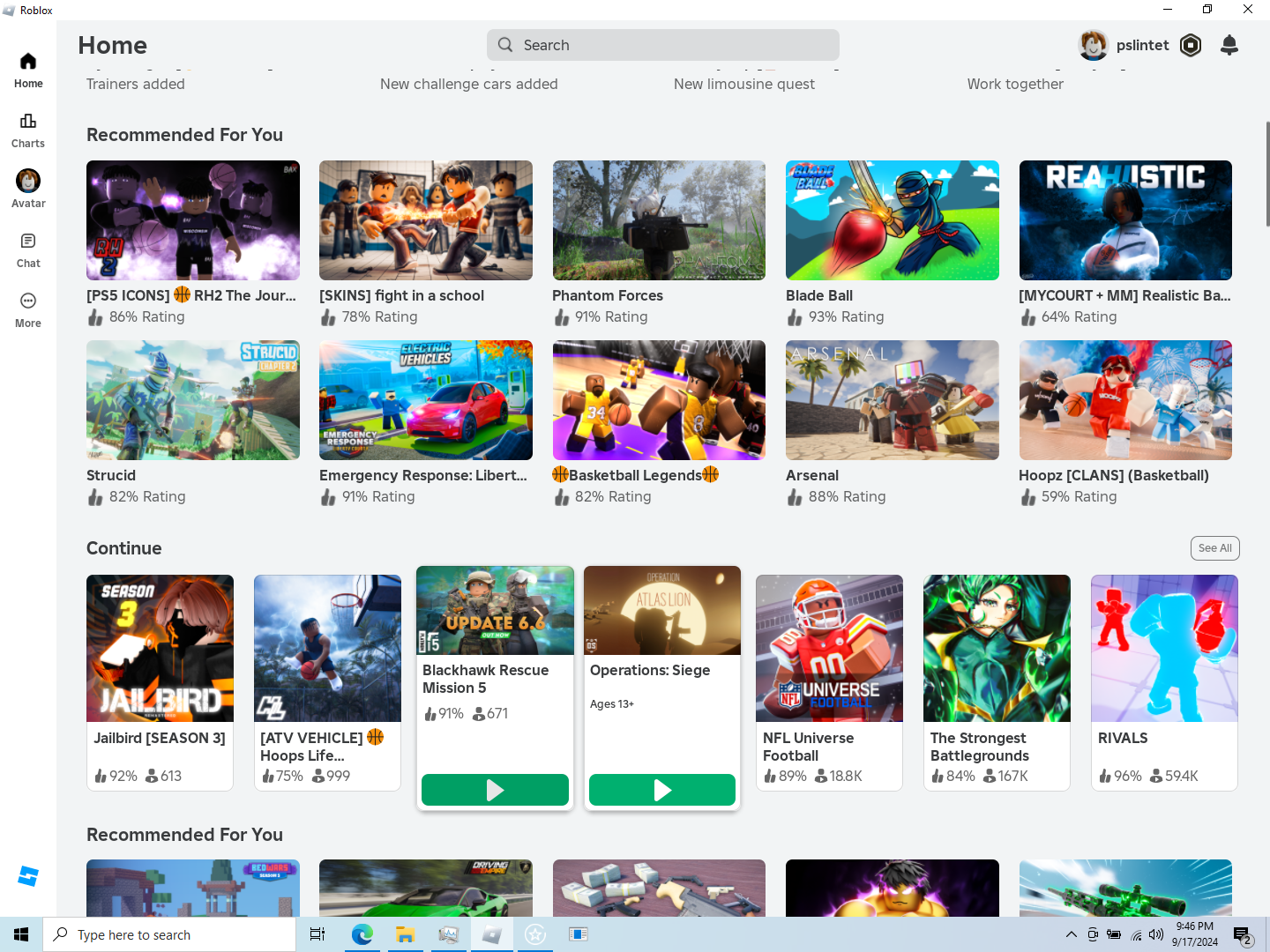
Task: Click the Blackhawk Rescue Mission 5 thumbnail image
Action: pyautogui.click(x=495, y=610)
